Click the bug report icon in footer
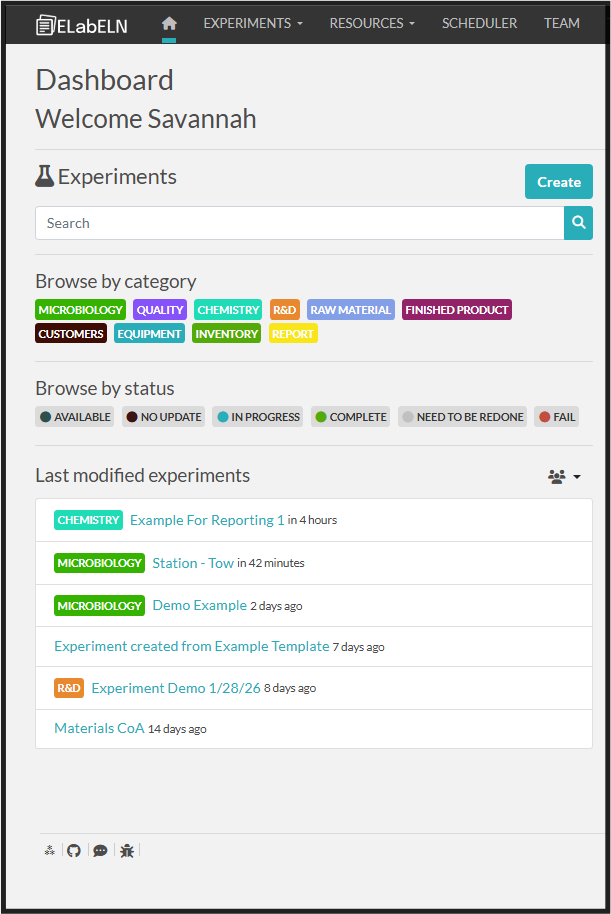The width and height of the screenshot is (611, 914). click(x=127, y=850)
